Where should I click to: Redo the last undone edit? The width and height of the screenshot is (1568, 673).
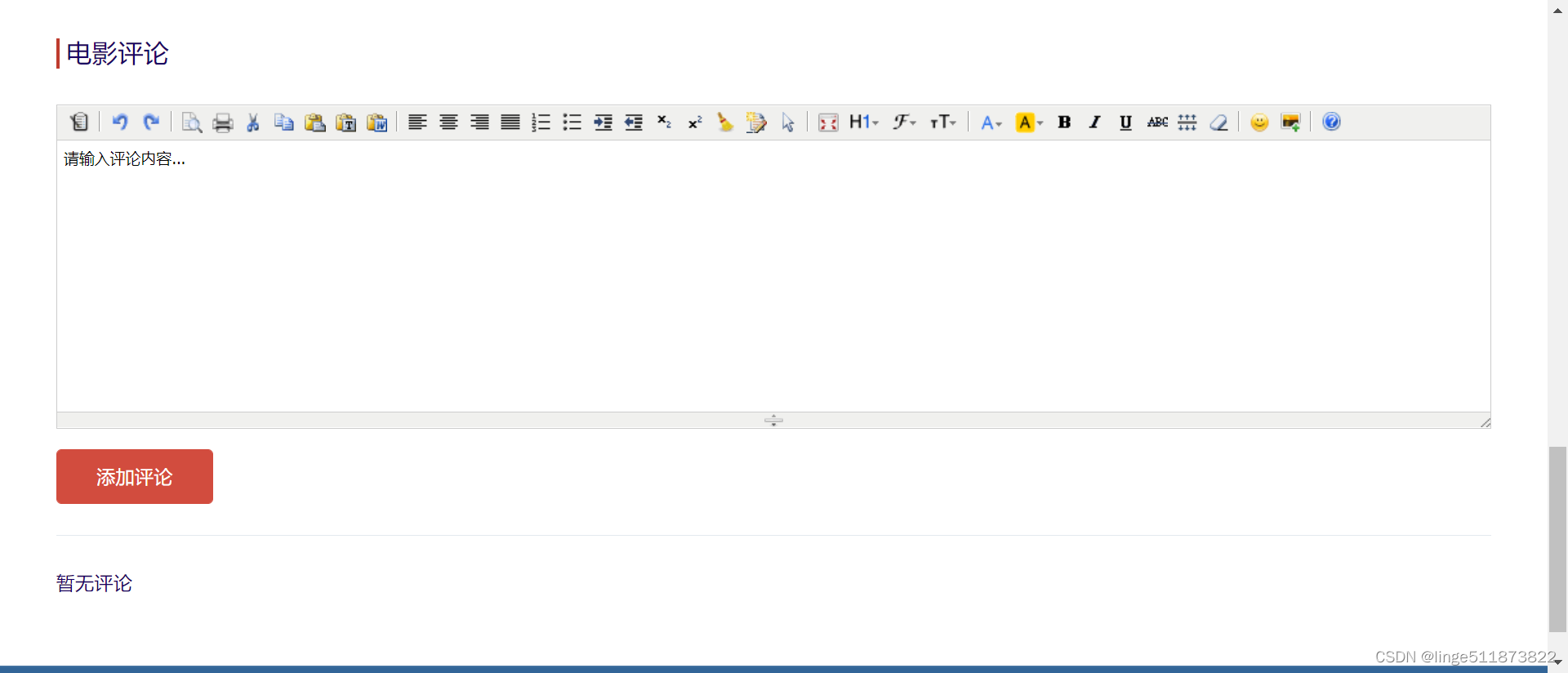click(151, 122)
